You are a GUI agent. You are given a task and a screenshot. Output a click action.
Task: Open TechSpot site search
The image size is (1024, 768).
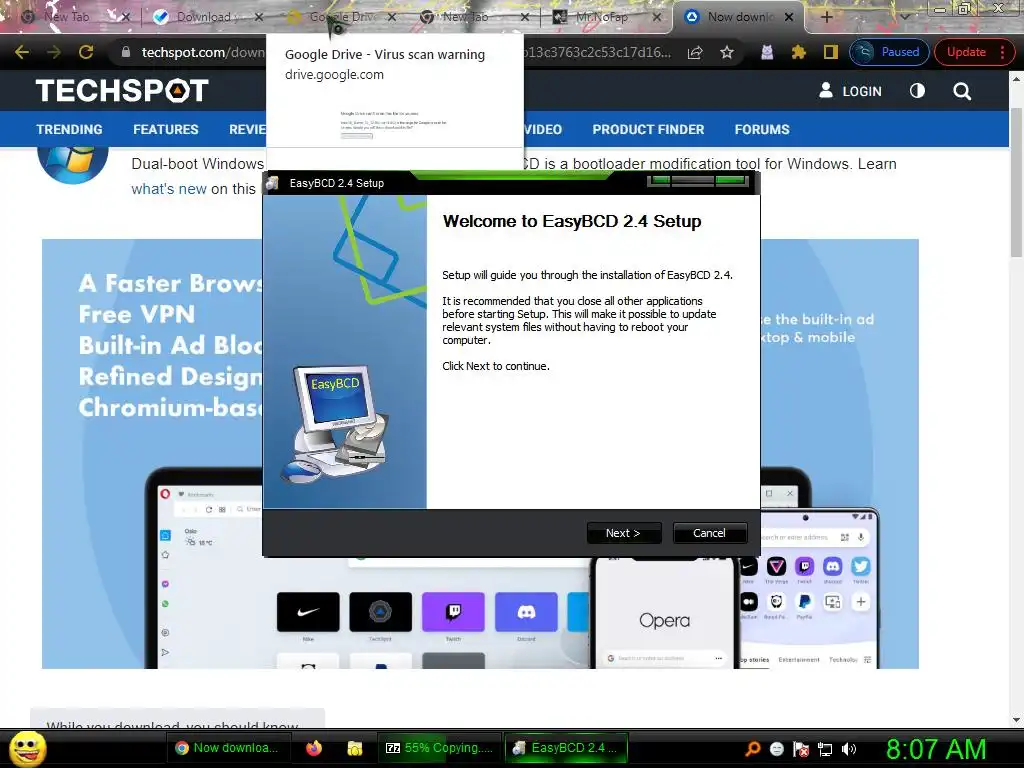click(x=962, y=91)
